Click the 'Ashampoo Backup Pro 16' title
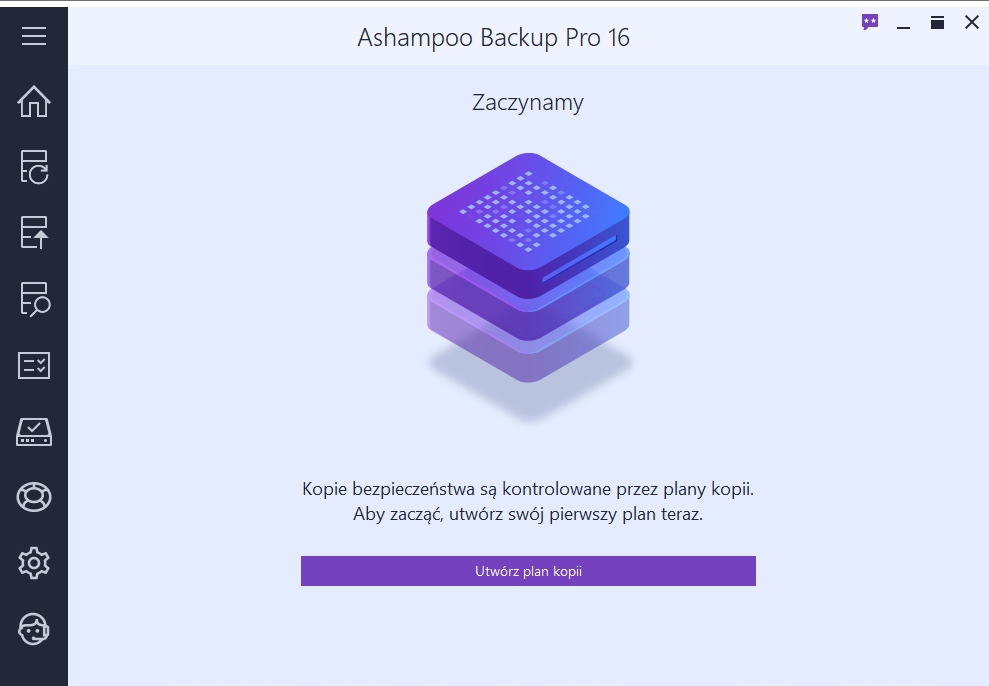Viewport: 989px width, 686px height. point(493,38)
